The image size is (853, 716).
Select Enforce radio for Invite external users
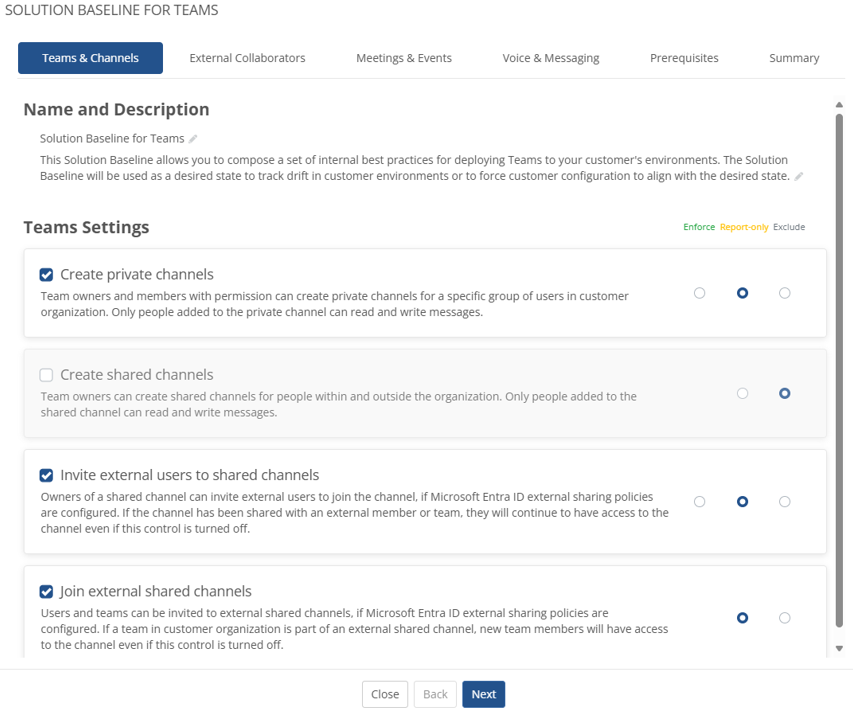699,502
